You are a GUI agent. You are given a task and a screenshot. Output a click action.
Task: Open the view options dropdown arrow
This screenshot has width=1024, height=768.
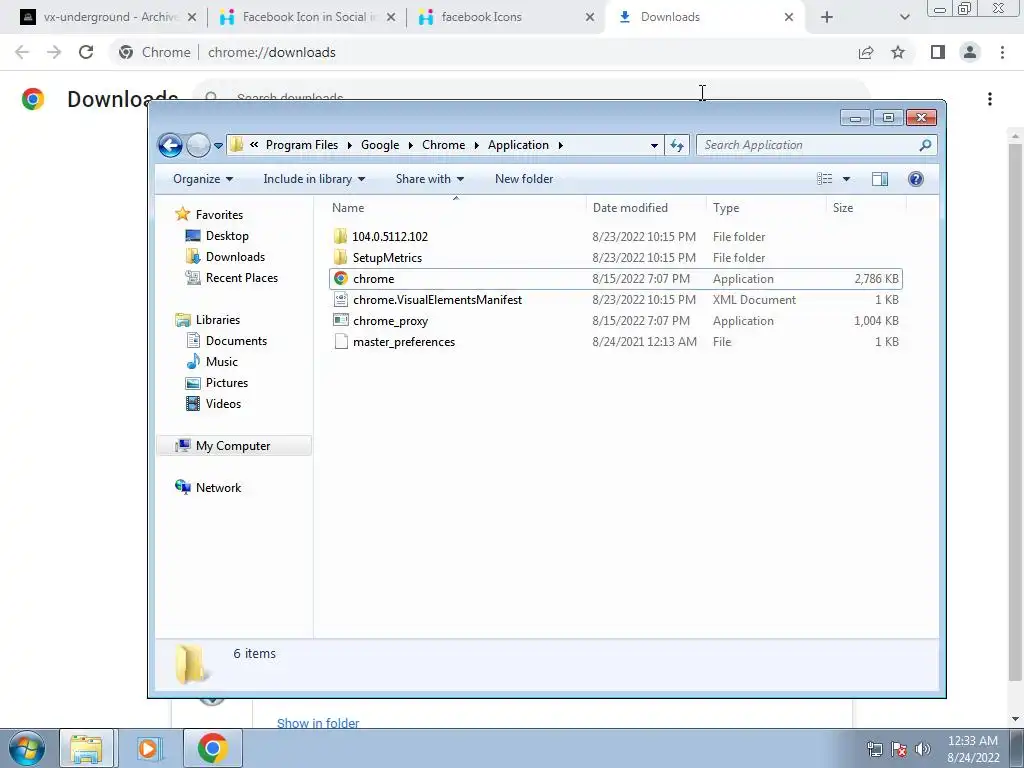(846, 179)
